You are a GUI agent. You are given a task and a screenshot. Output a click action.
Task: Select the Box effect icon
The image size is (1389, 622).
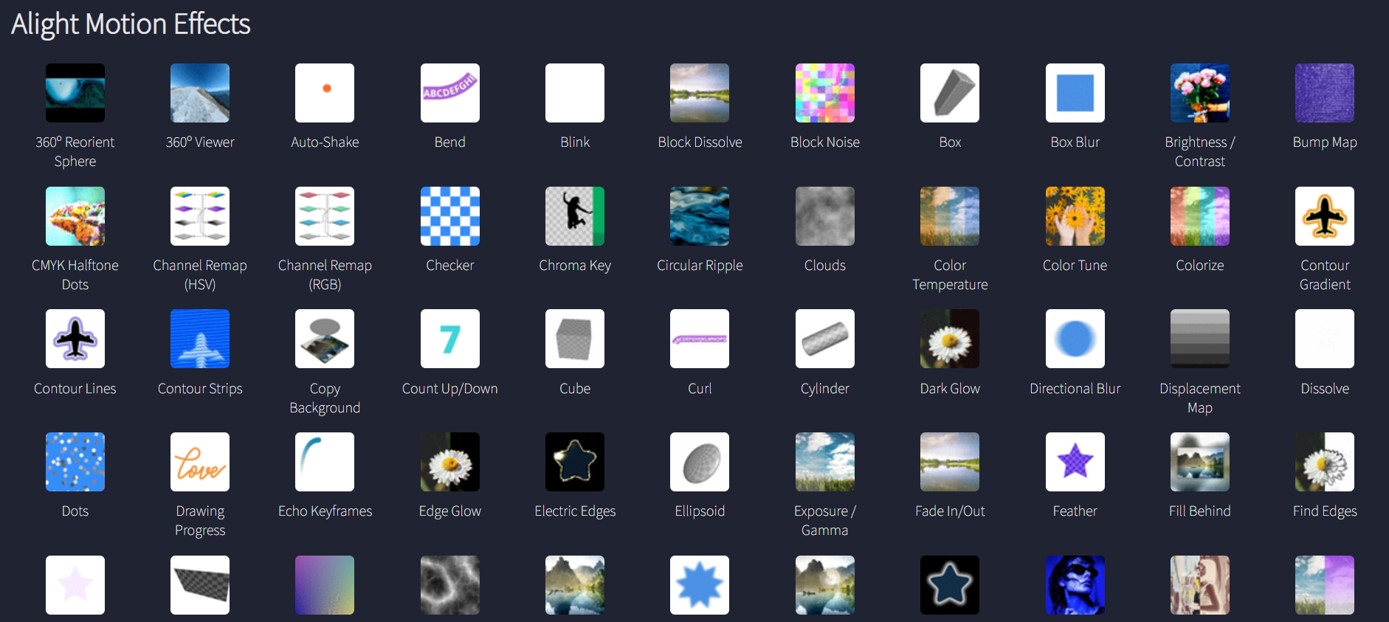[x=950, y=93]
